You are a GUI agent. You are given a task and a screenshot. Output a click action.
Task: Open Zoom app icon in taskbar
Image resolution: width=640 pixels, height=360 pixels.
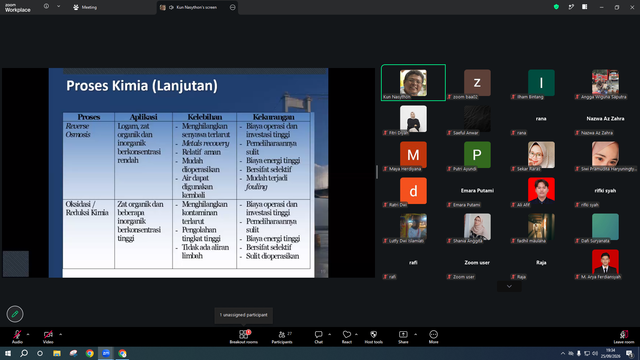coord(106,353)
